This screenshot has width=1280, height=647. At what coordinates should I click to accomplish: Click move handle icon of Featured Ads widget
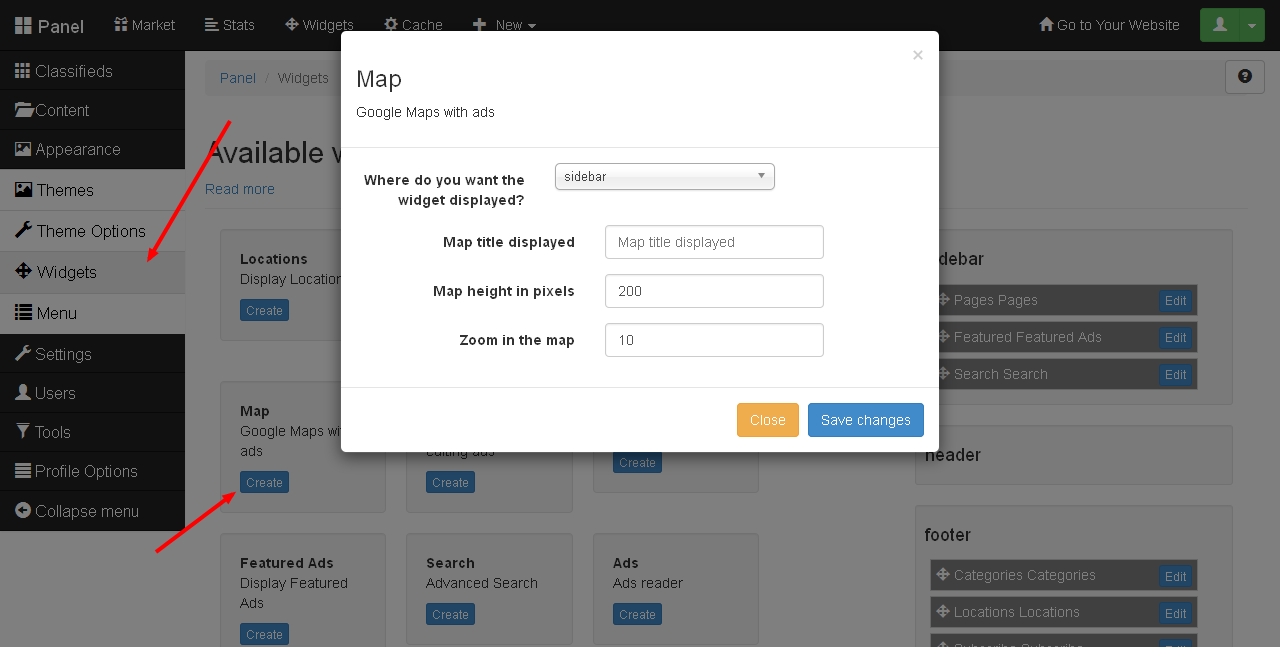[942, 337]
